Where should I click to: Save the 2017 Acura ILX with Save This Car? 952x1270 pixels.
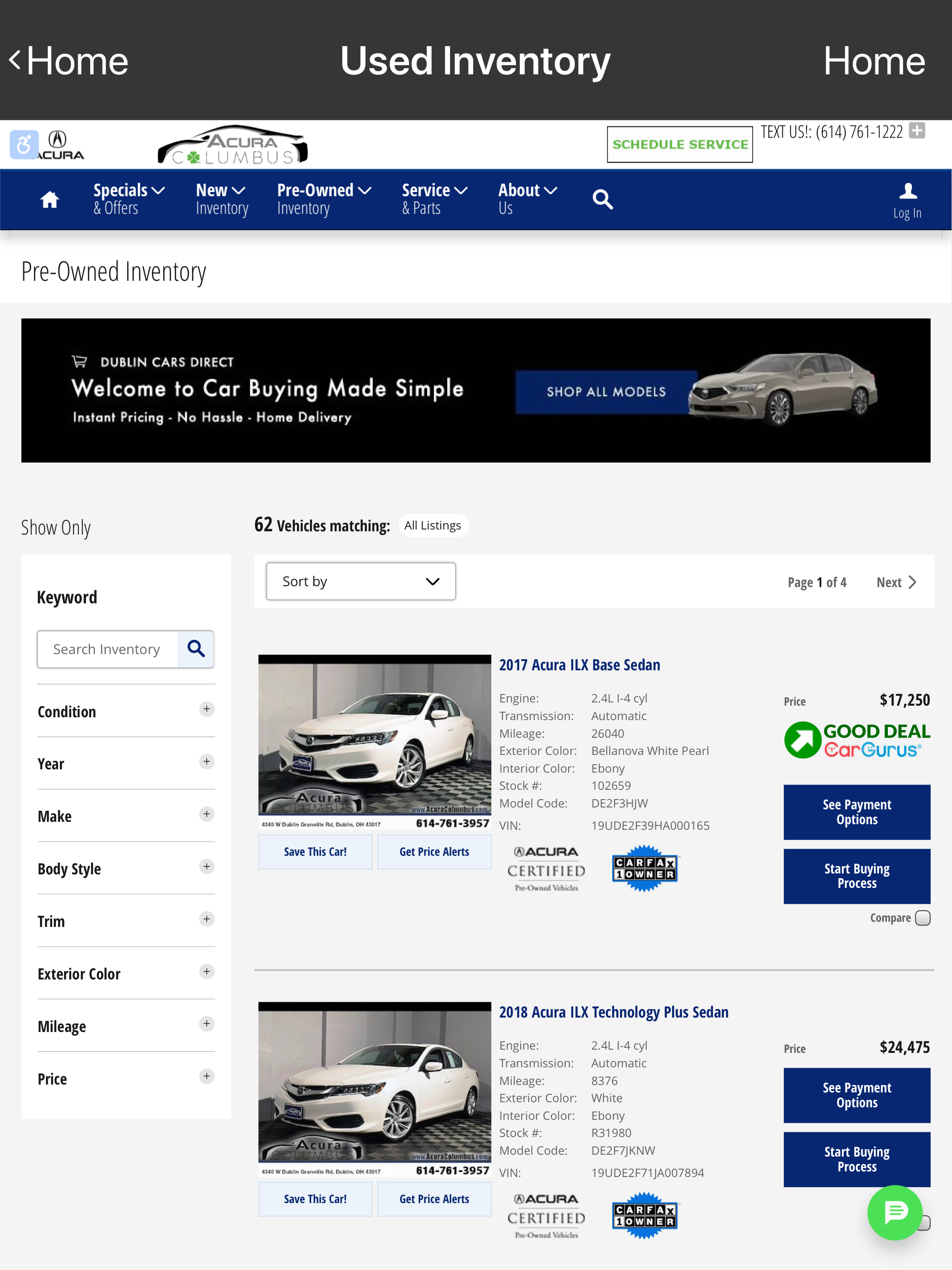click(315, 852)
